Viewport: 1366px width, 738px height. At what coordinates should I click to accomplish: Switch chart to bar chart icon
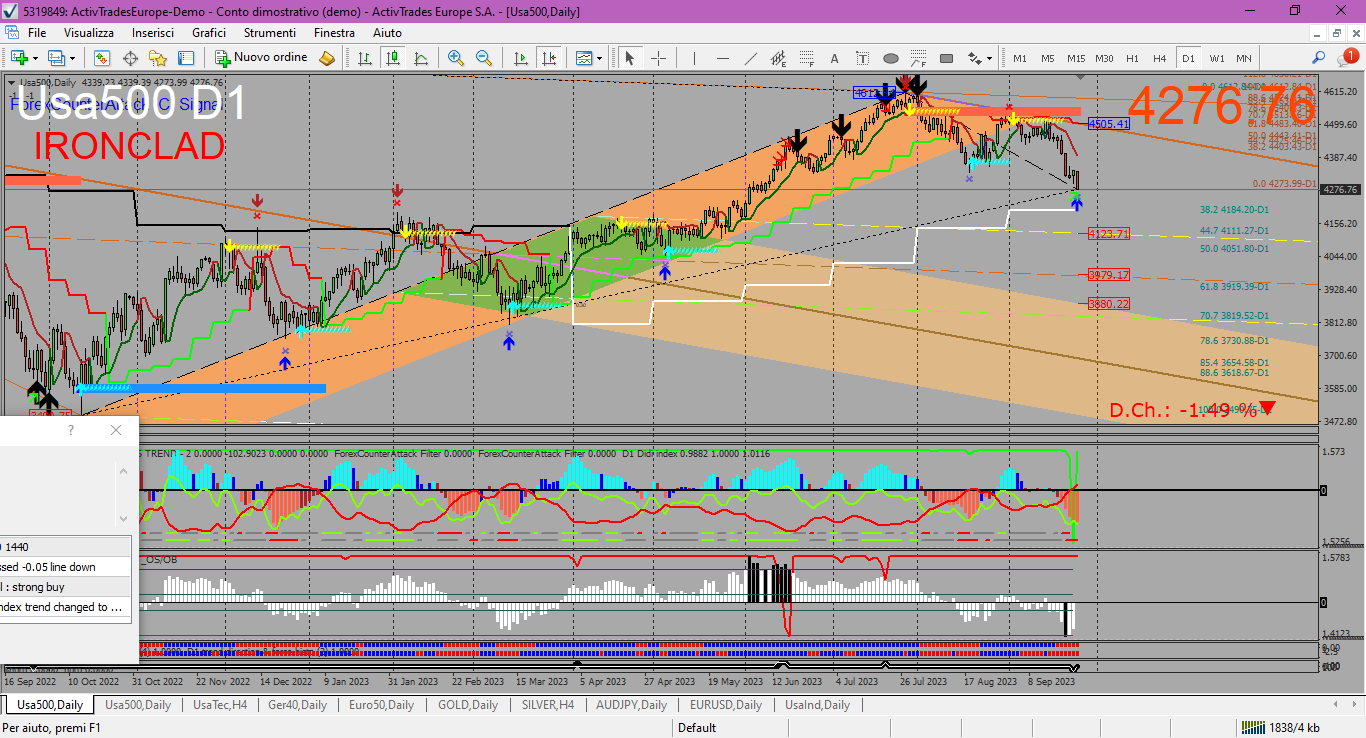click(x=365, y=58)
